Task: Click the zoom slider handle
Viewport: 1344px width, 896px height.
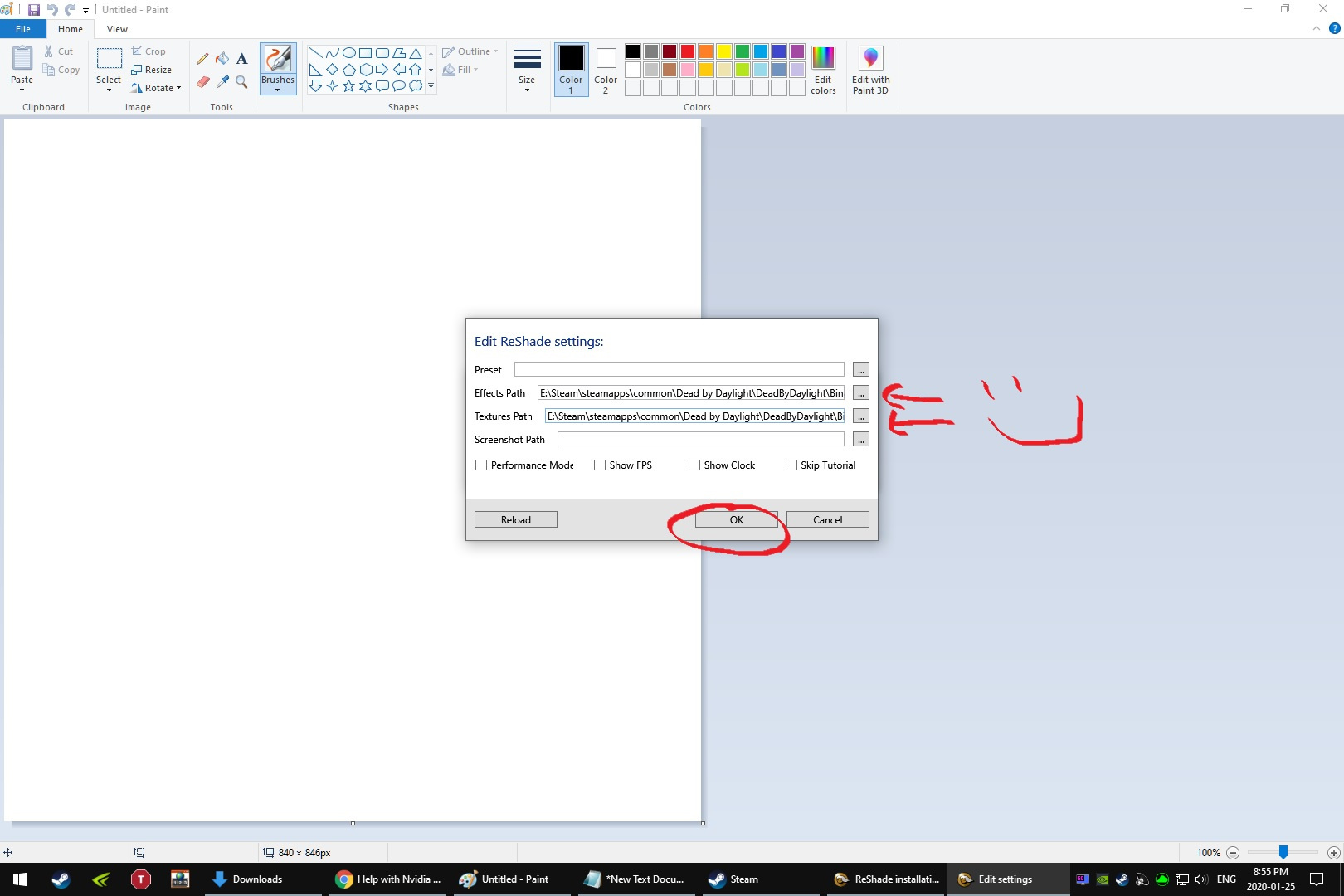Action: tap(1283, 853)
